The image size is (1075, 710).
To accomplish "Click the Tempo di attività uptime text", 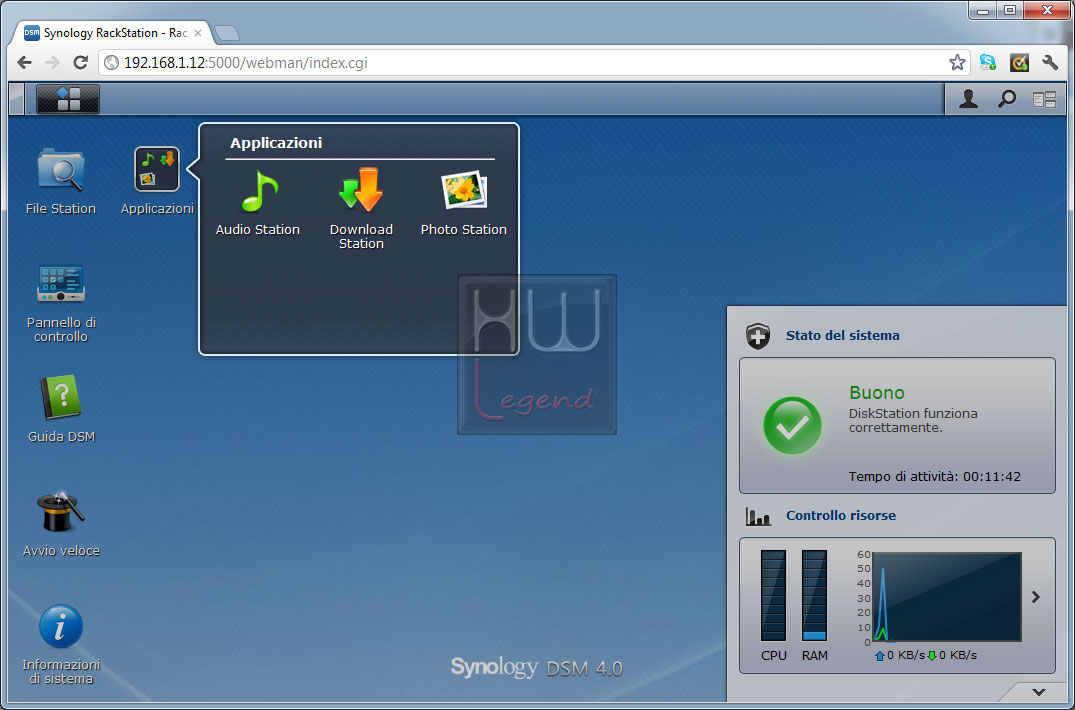I will pyautogui.click(x=934, y=476).
